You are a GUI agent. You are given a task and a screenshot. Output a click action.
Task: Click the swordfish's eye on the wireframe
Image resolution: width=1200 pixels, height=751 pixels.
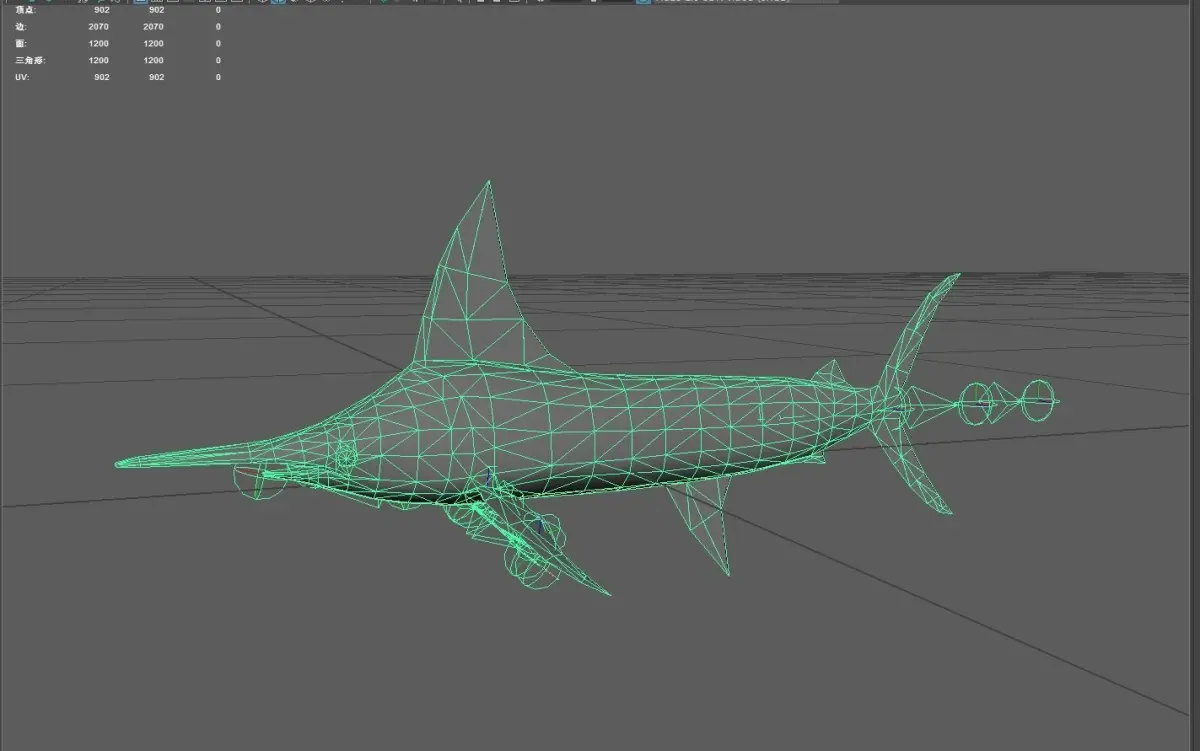(345, 458)
